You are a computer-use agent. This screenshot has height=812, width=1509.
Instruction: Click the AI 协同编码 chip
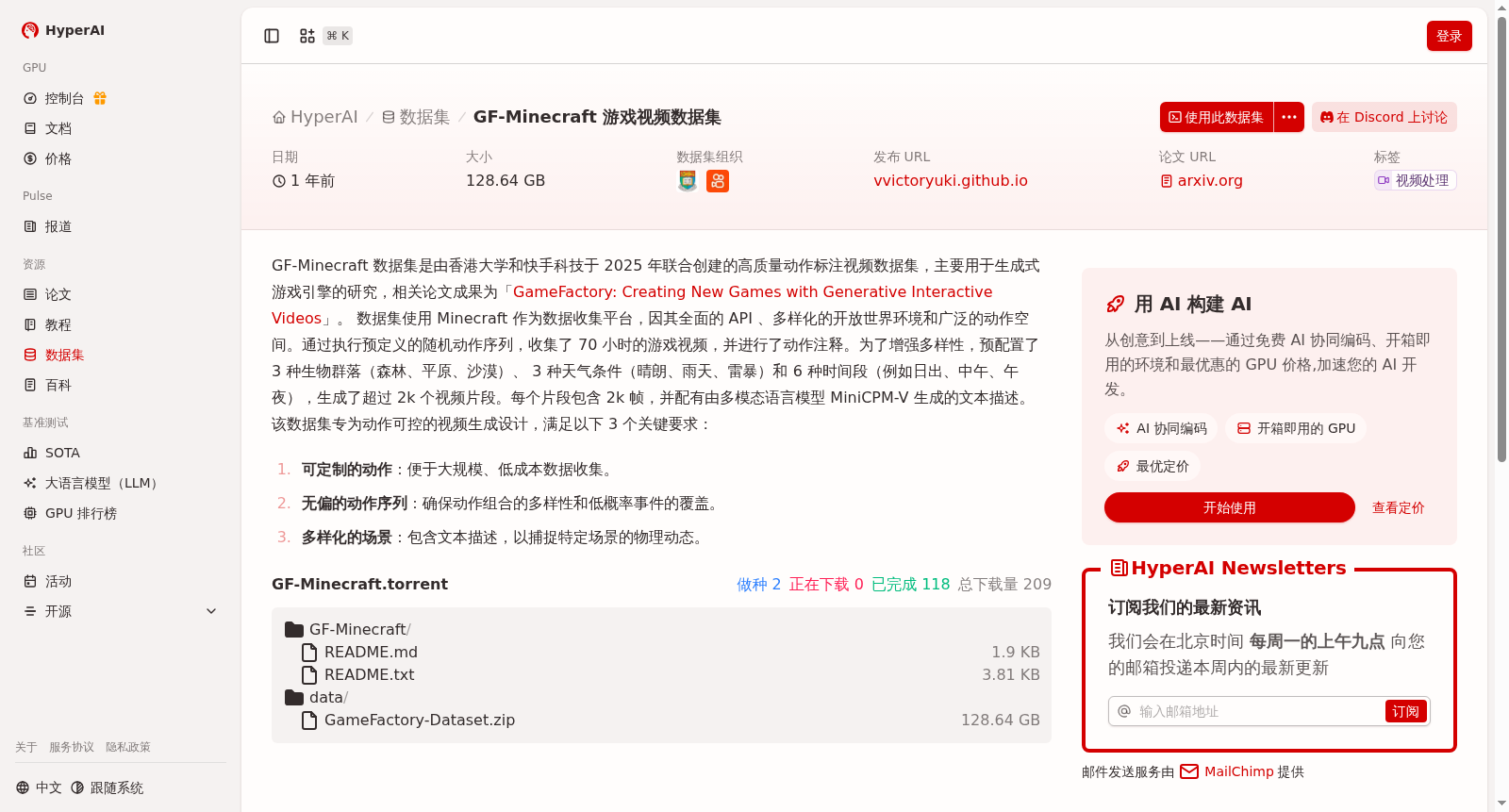tap(1161, 428)
